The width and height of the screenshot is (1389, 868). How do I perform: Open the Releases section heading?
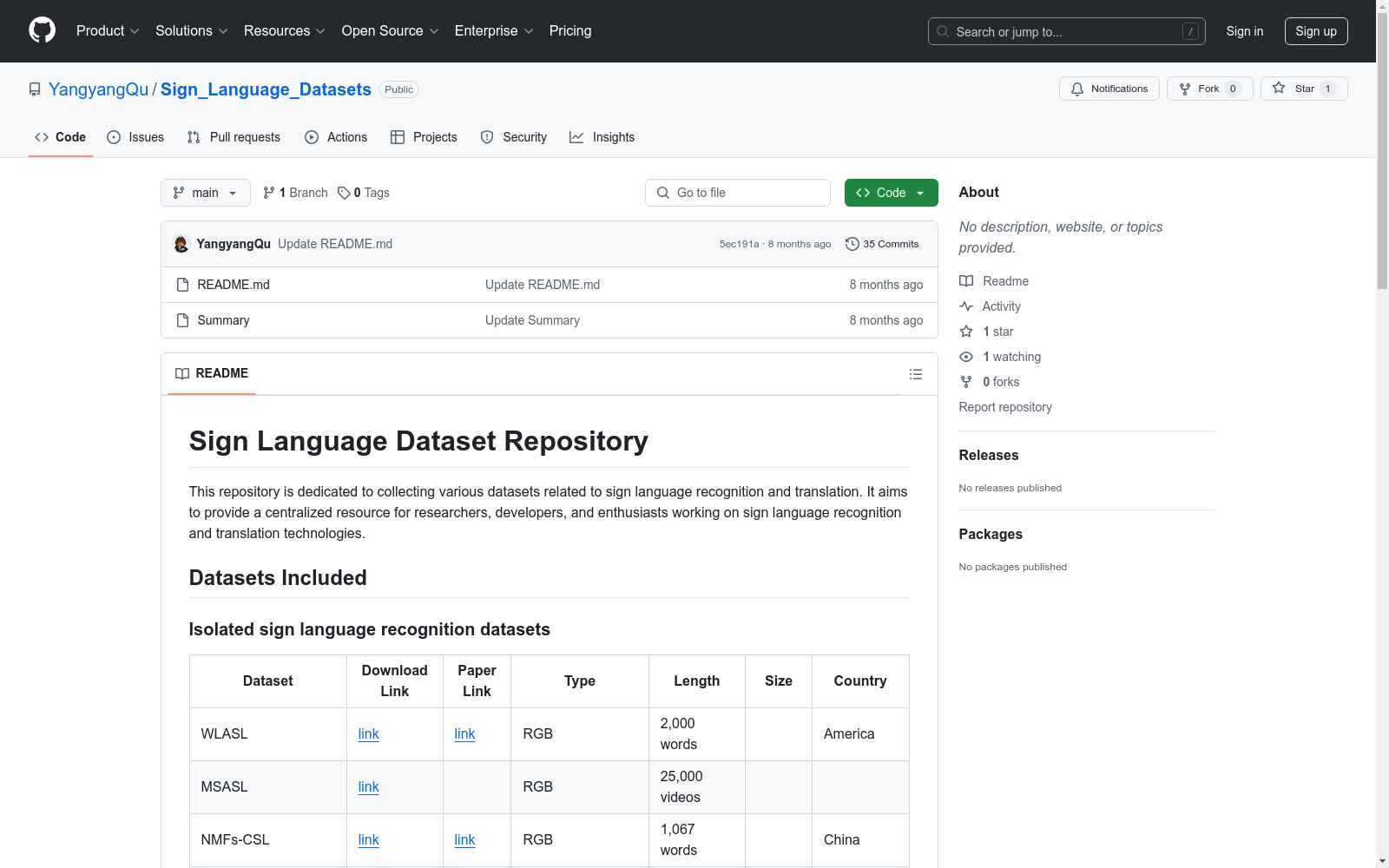point(989,455)
